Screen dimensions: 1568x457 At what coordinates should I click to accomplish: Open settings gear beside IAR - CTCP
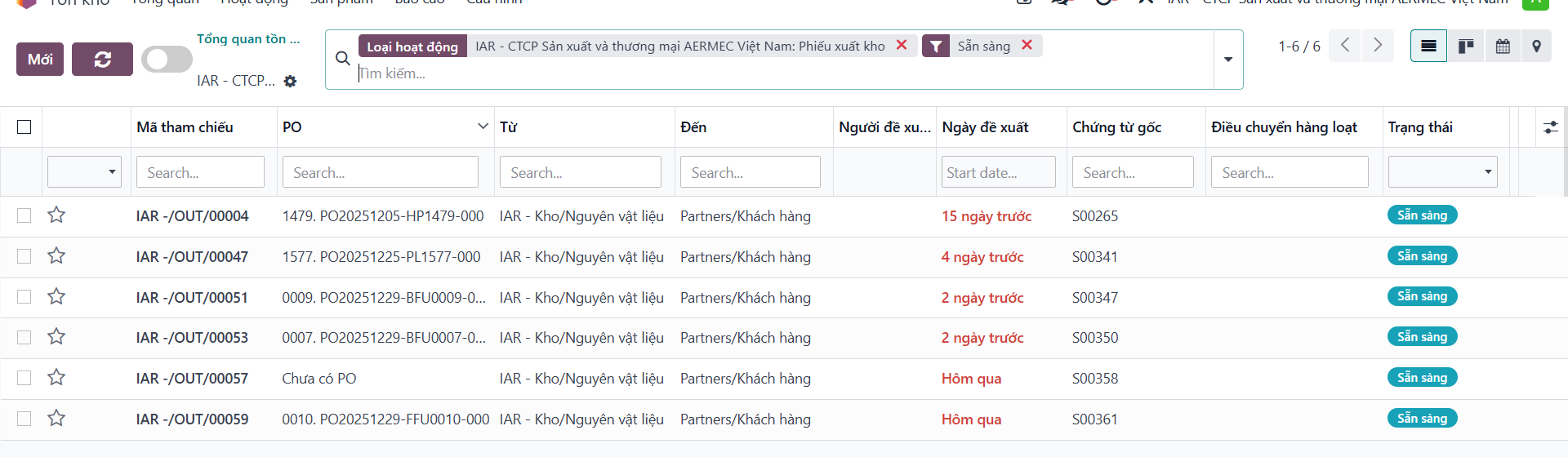pyautogui.click(x=290, y=81)
